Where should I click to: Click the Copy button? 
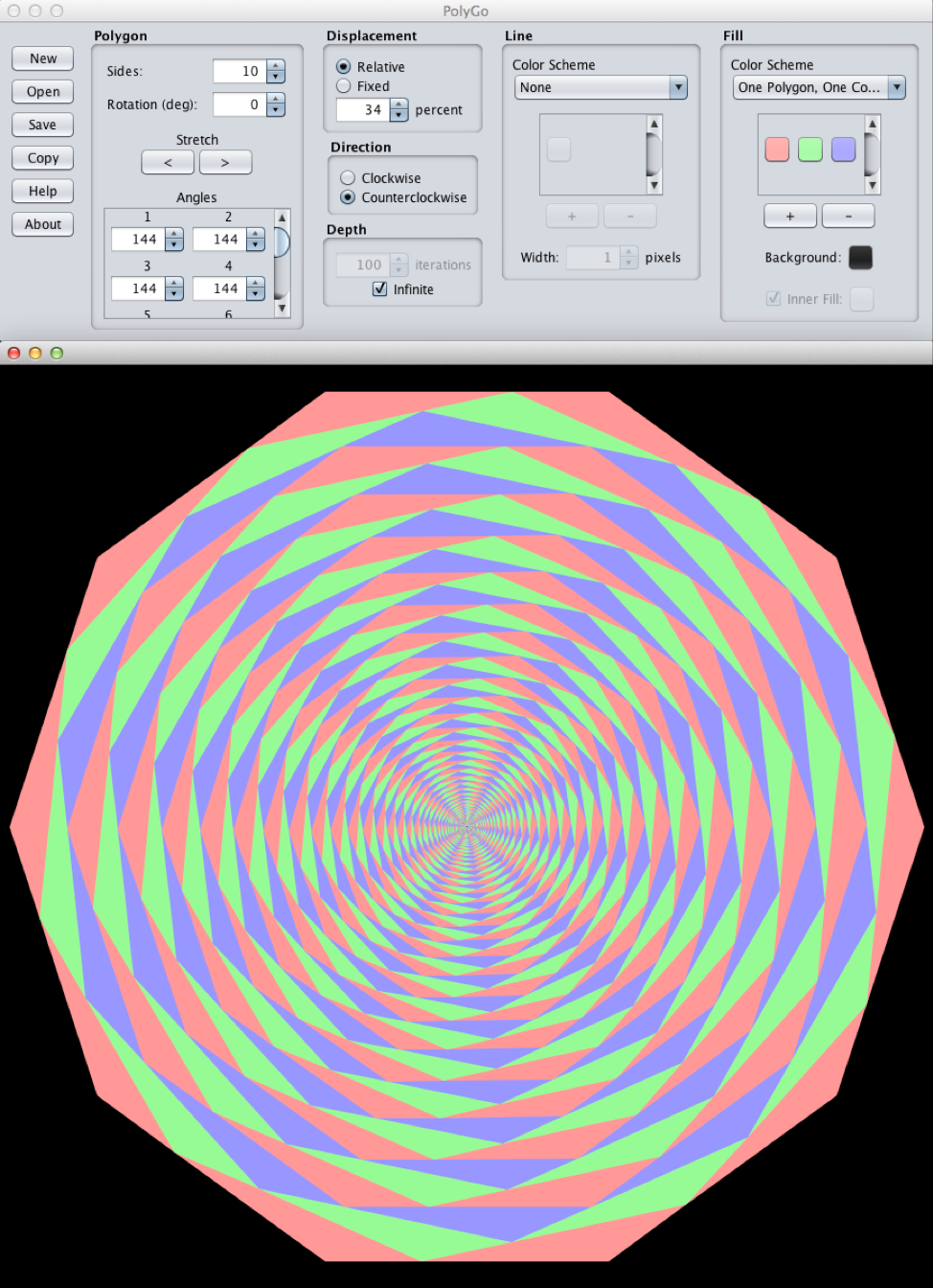[x=41, y=157]
